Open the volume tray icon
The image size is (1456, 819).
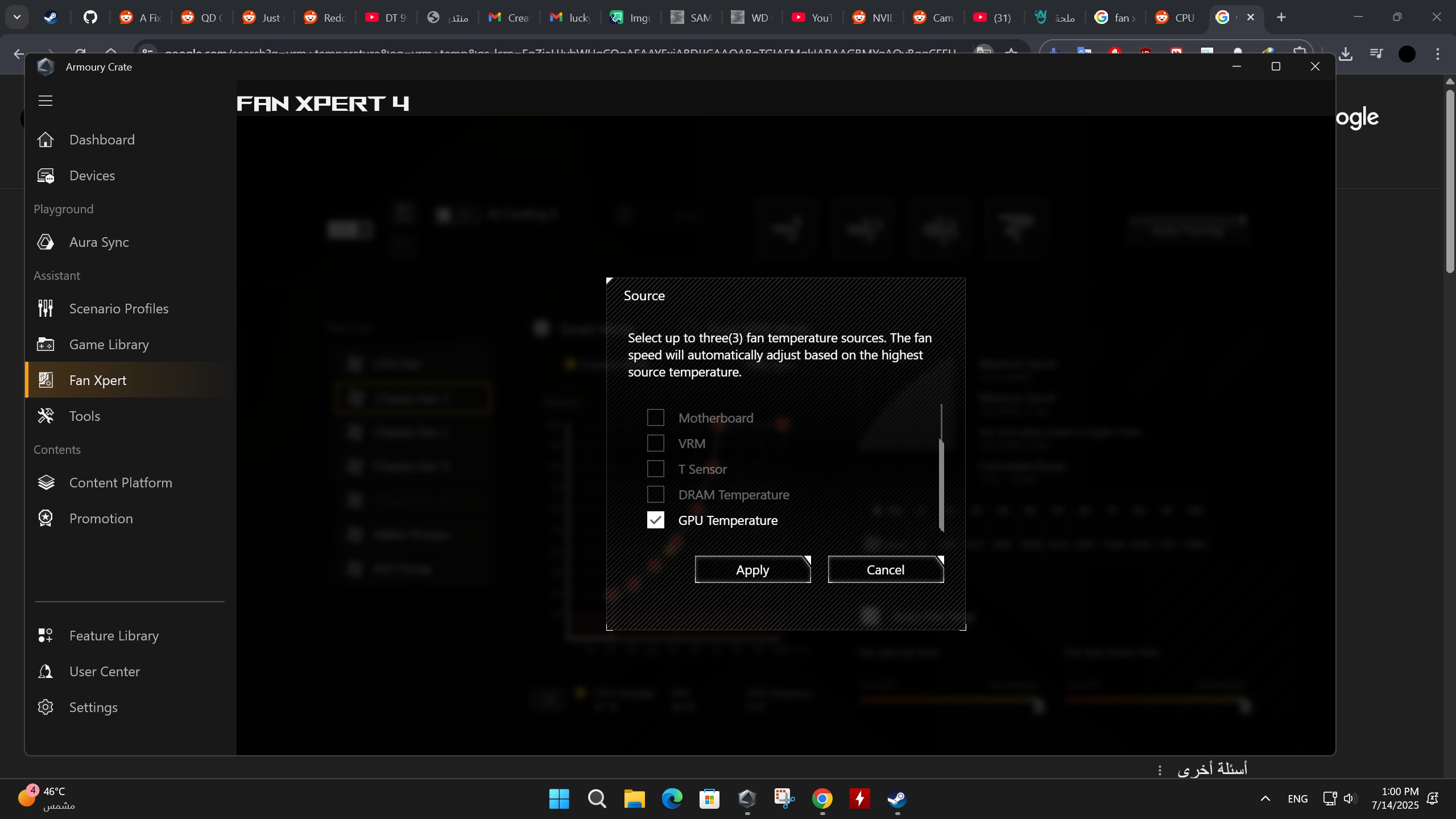pos(1350,799)
